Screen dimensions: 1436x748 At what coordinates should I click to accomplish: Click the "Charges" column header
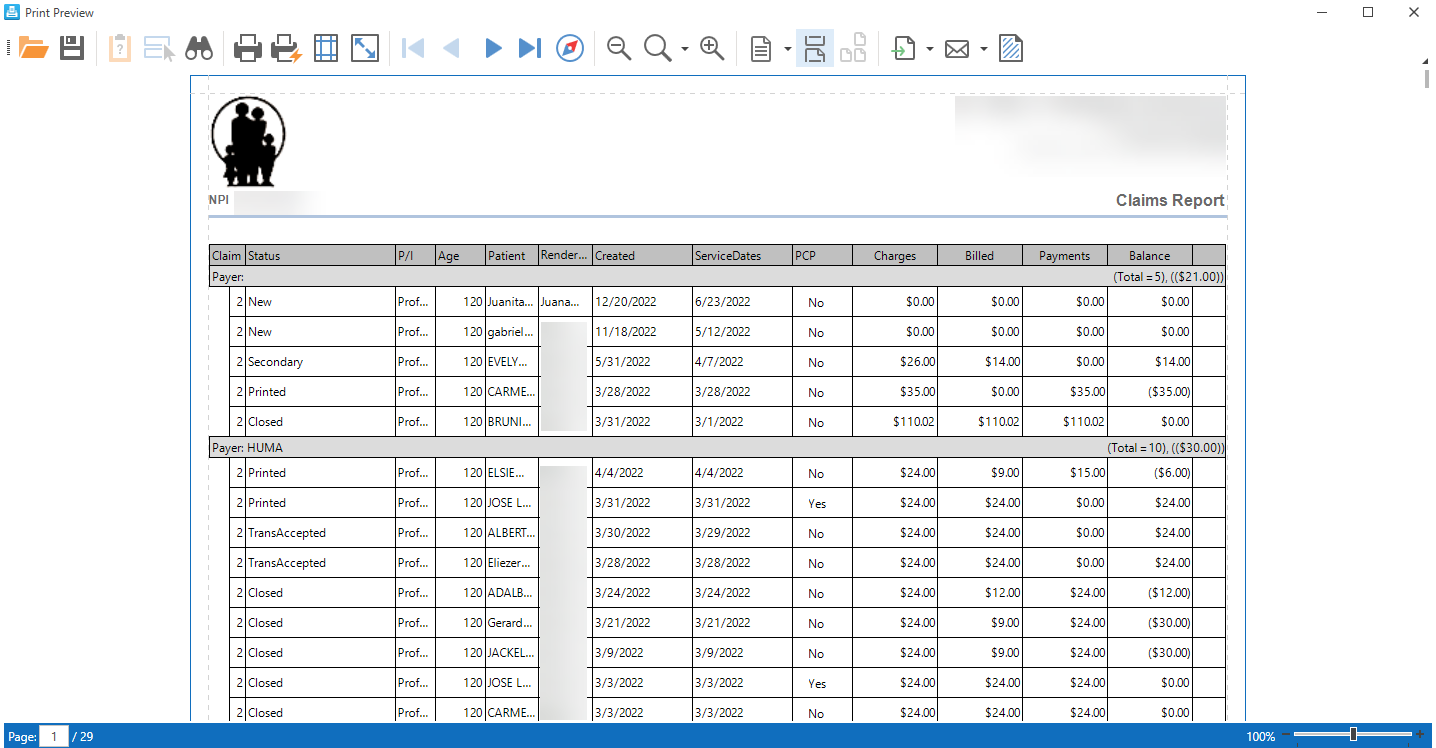(895, 256)
